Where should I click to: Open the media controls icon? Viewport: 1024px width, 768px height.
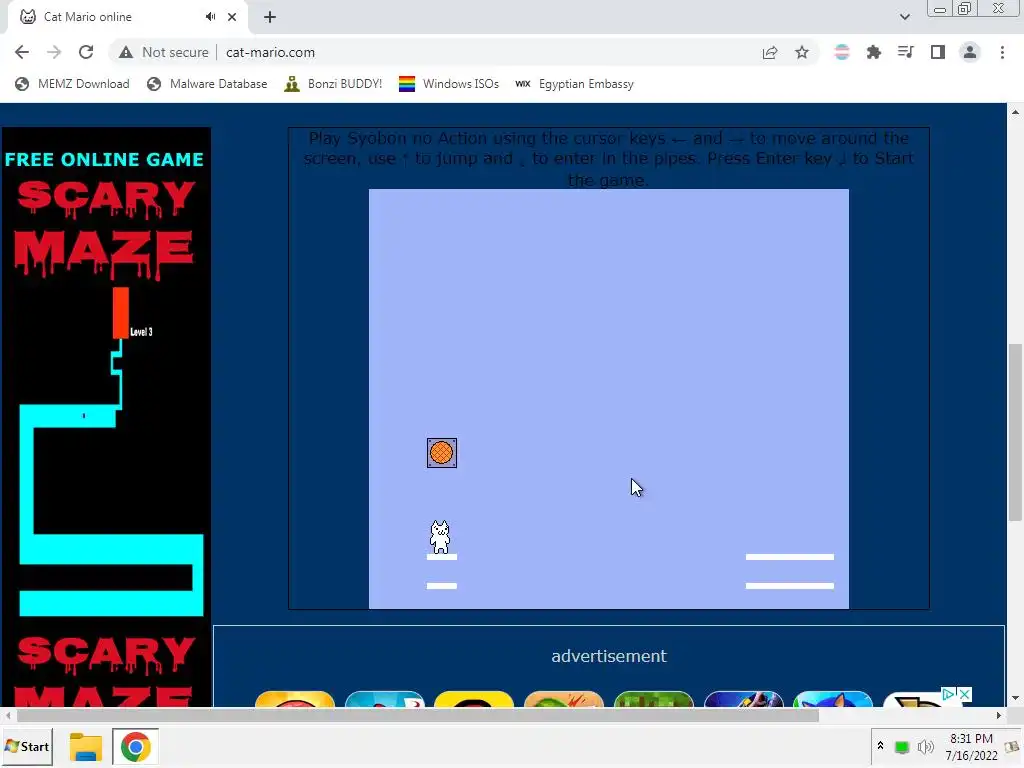point(906,52)
